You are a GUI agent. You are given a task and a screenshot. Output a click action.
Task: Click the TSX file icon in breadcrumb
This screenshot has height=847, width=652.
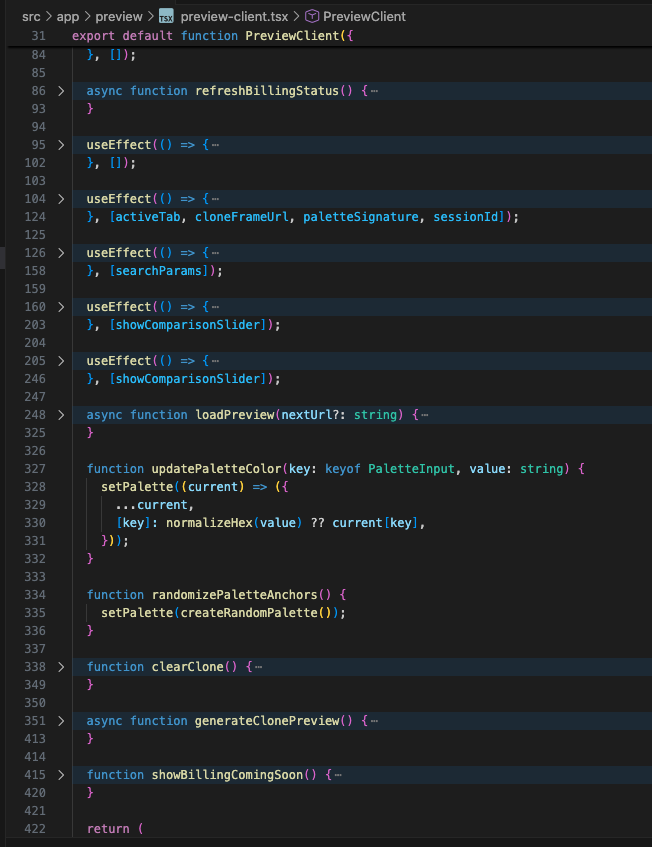pos(166,17)
